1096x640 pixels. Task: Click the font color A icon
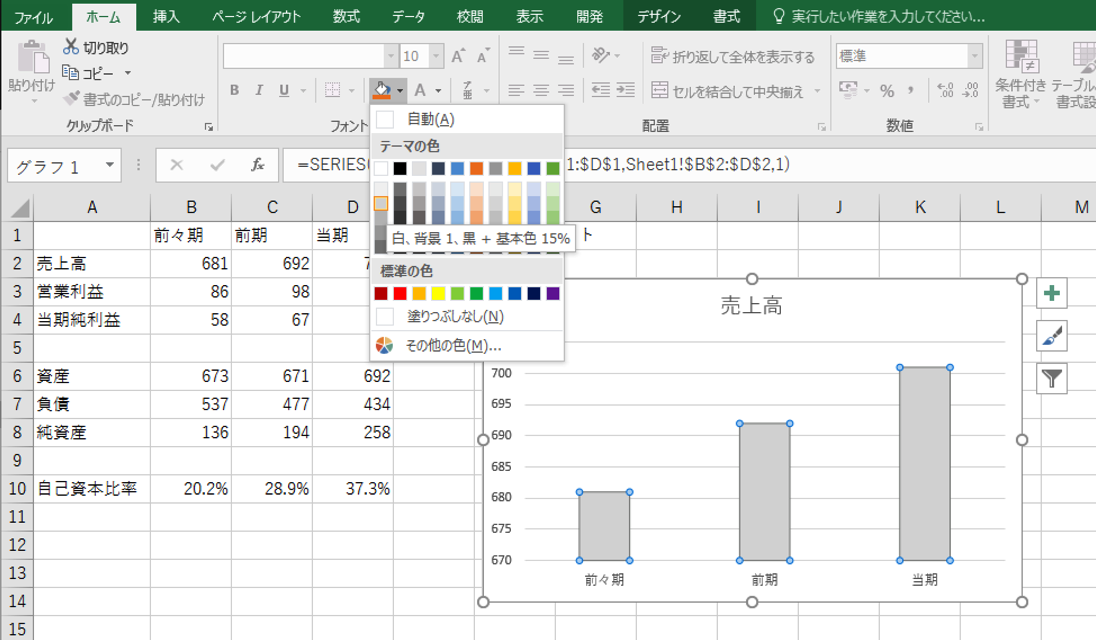click(420, 90)
